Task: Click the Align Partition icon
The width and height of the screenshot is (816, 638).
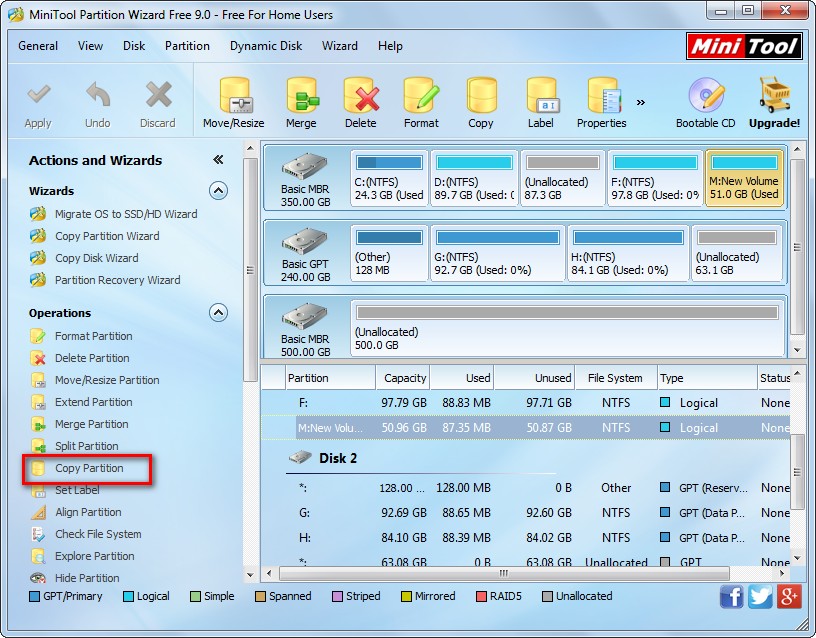Action: (38, 512)
